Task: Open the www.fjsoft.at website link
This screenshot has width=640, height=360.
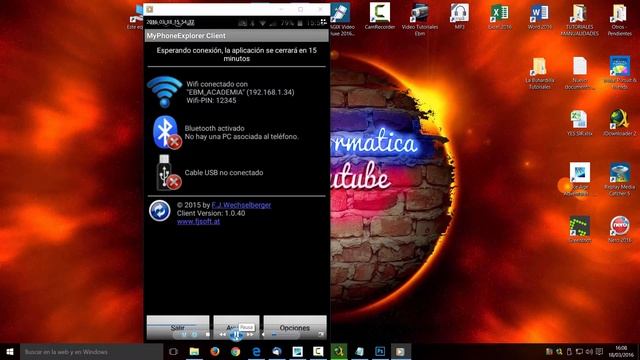Action: (x=198, y=222)
